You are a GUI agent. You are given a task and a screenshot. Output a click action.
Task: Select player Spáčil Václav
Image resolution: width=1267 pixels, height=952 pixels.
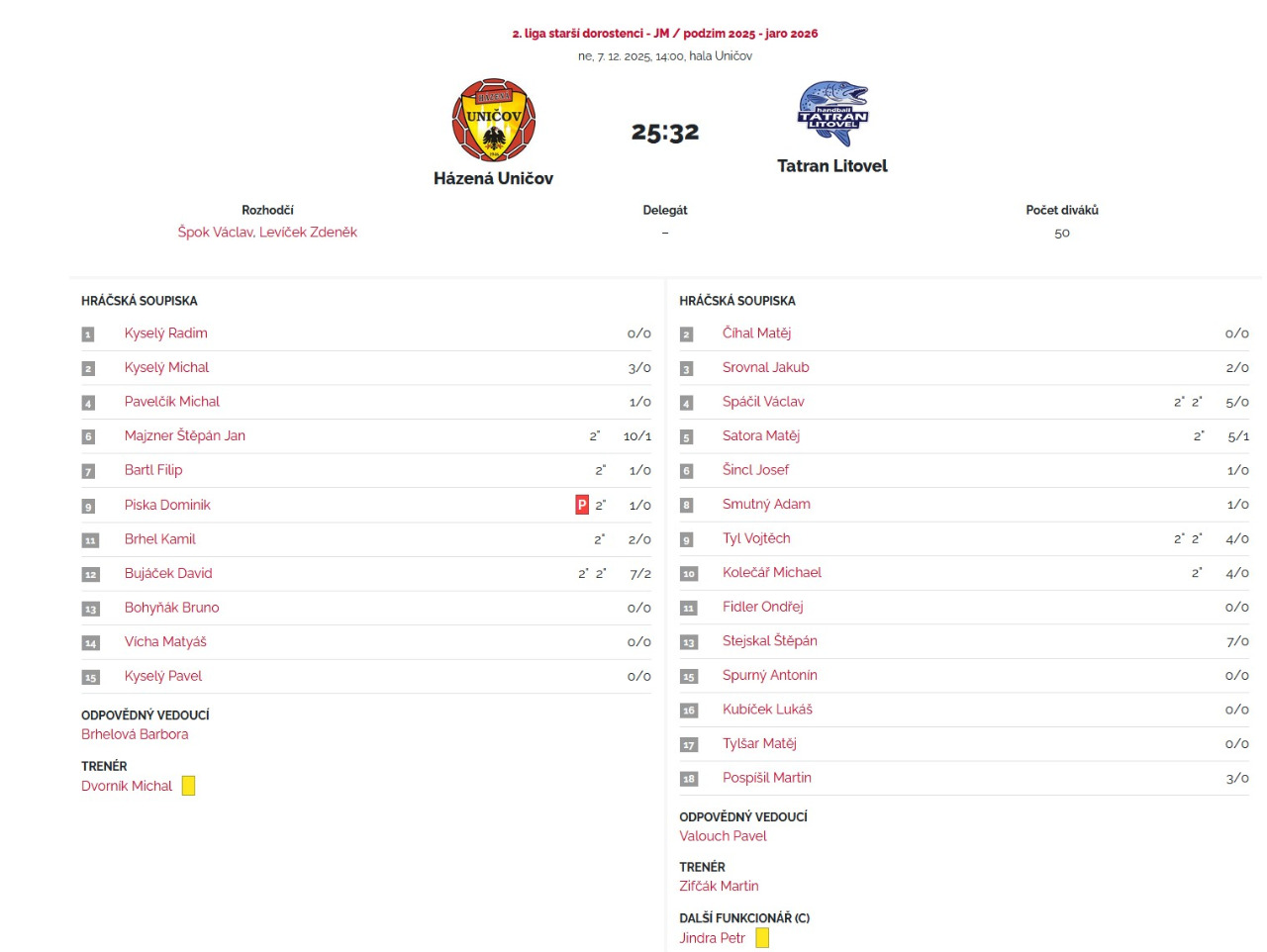click(763, 401)
